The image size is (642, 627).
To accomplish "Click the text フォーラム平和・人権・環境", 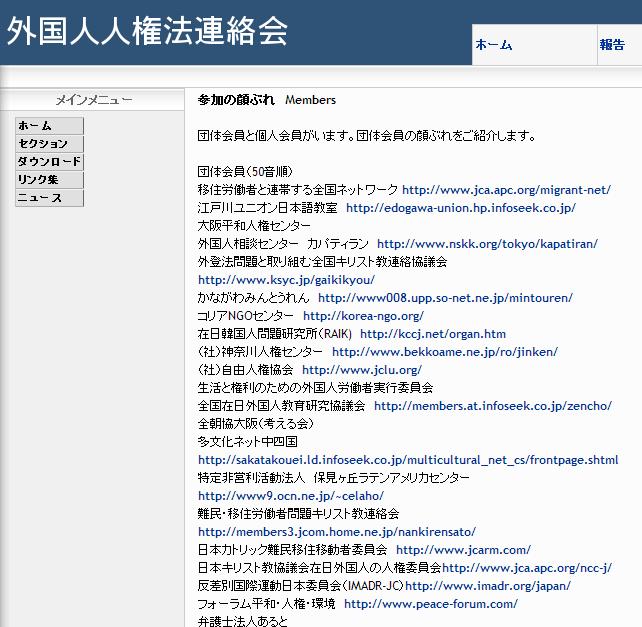I will point(267,604).
